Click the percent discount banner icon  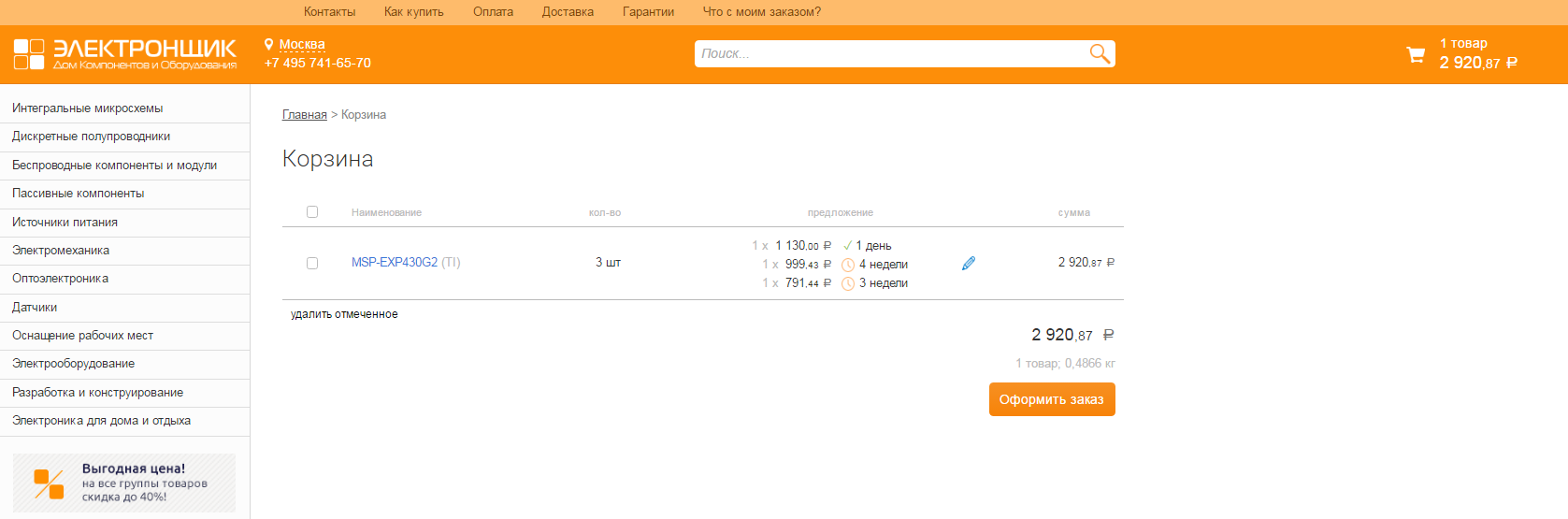[x=49, y=483]
